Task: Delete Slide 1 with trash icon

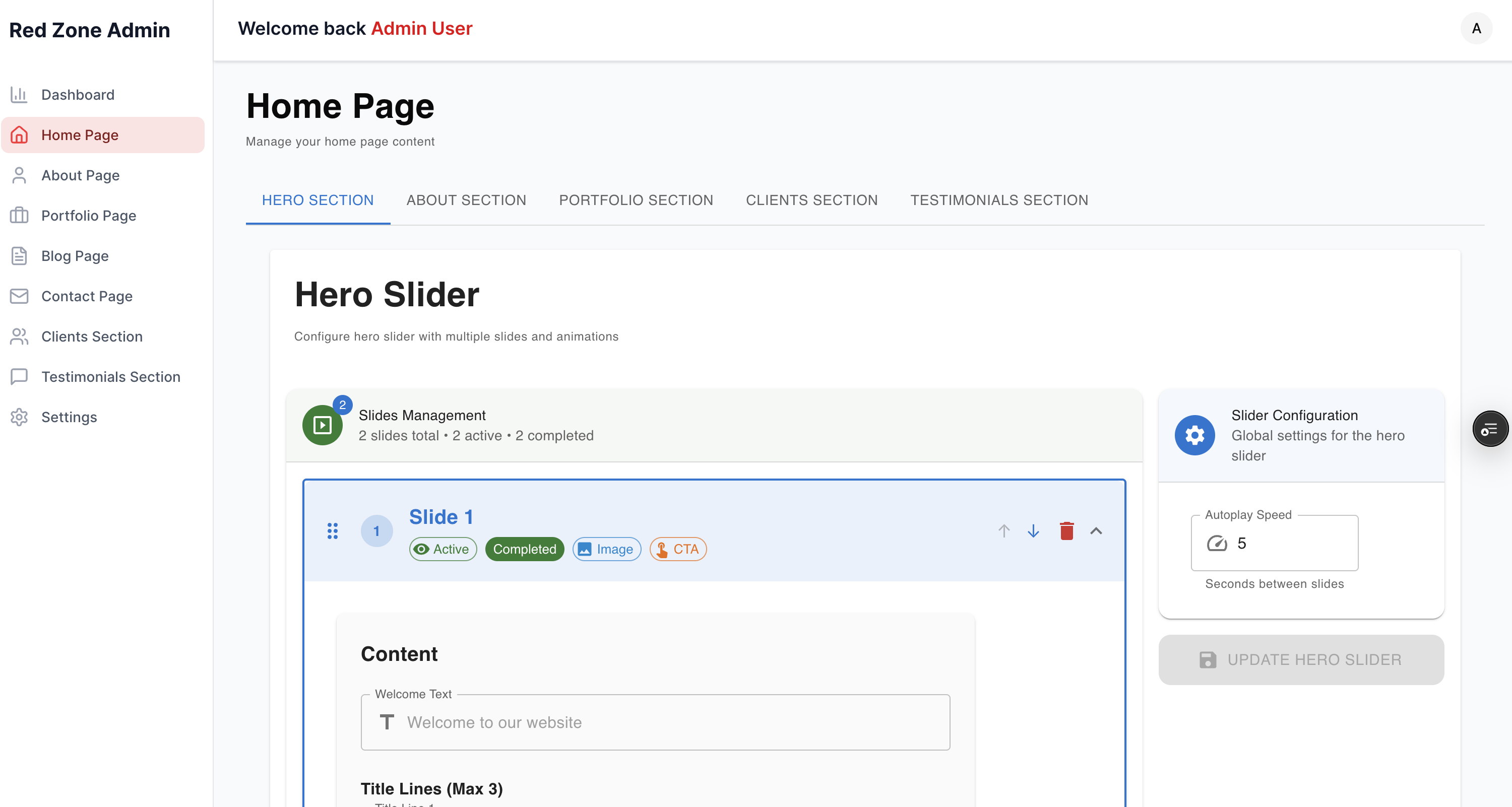Action: [x=1066, y=531]
